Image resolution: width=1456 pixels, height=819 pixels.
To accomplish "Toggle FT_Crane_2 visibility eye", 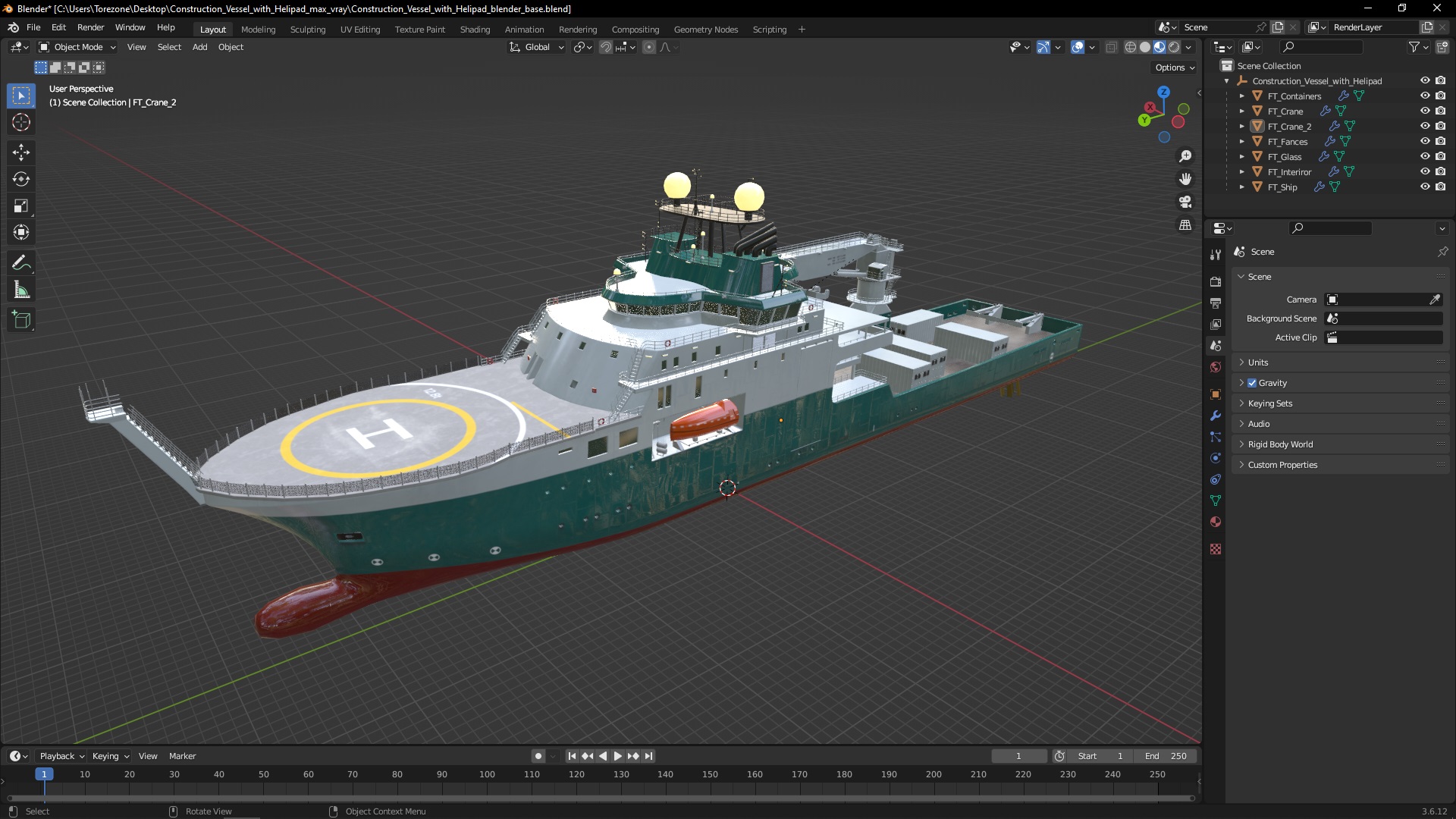I will pyautogui.click(x=1425, y=126).
